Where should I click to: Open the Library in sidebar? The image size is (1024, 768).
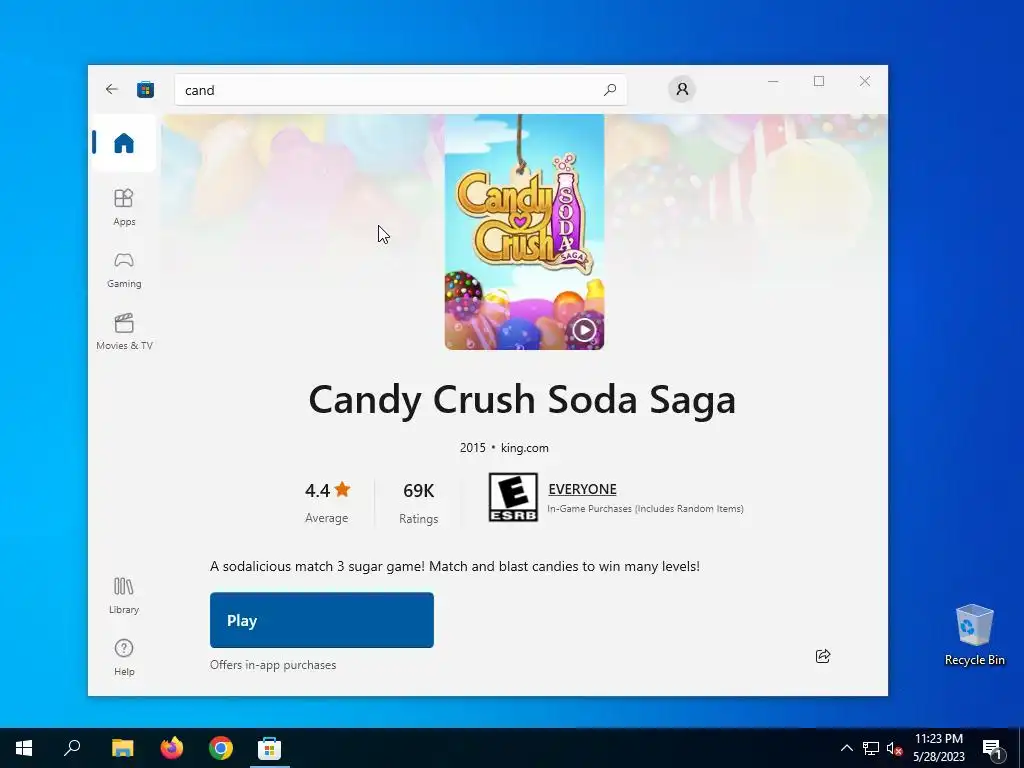click(x=124, y=596)
